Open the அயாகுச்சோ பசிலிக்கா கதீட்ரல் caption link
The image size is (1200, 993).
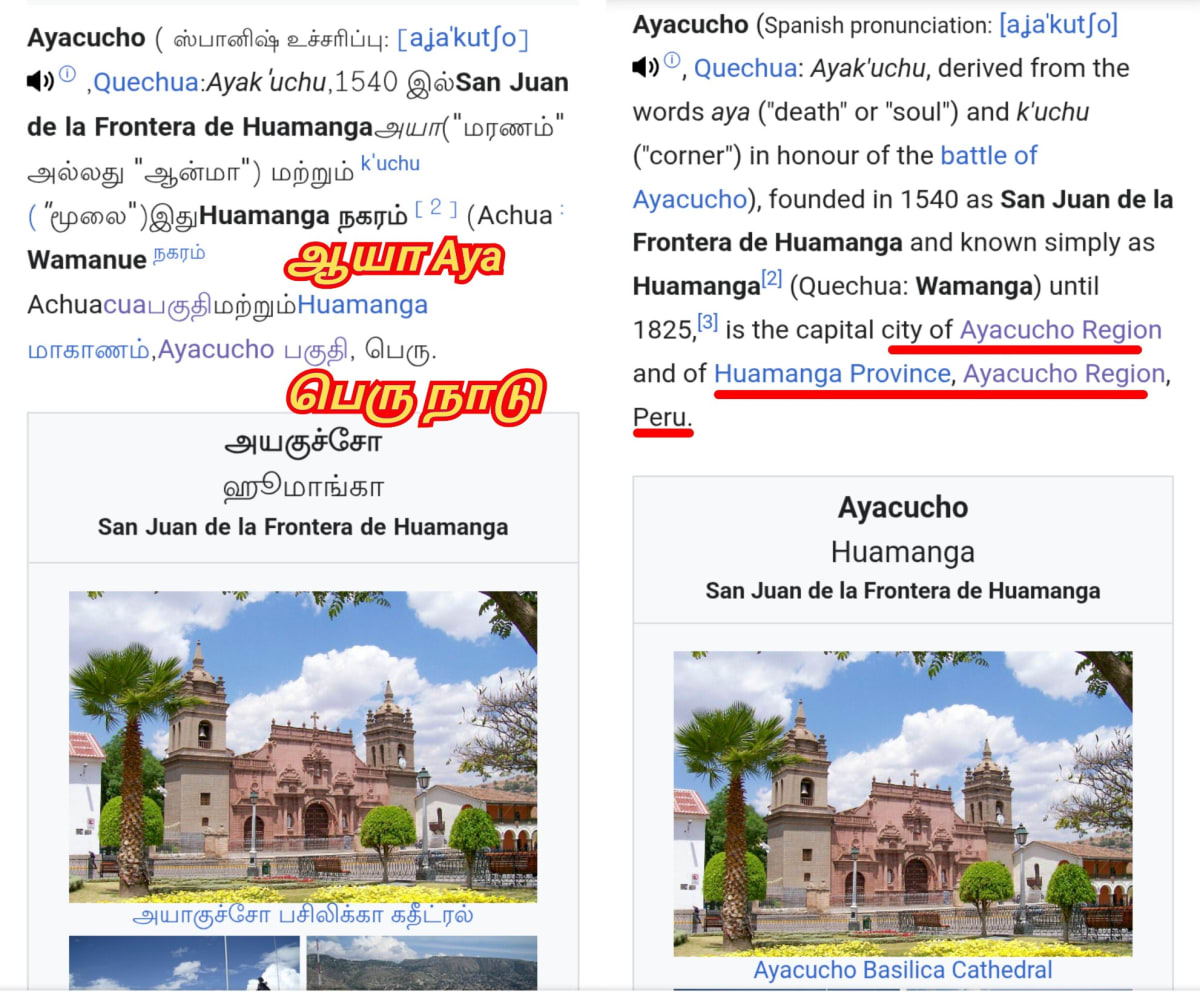(303, 916)
